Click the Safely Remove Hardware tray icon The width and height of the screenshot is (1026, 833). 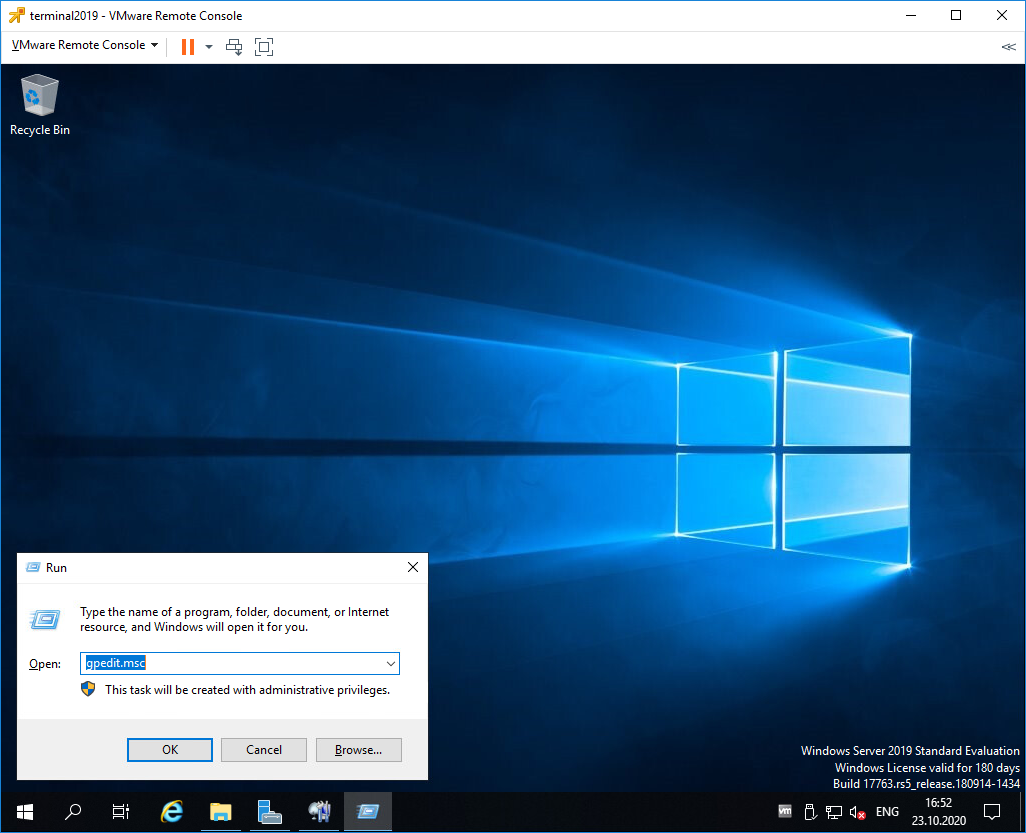(x=810, y=812)
